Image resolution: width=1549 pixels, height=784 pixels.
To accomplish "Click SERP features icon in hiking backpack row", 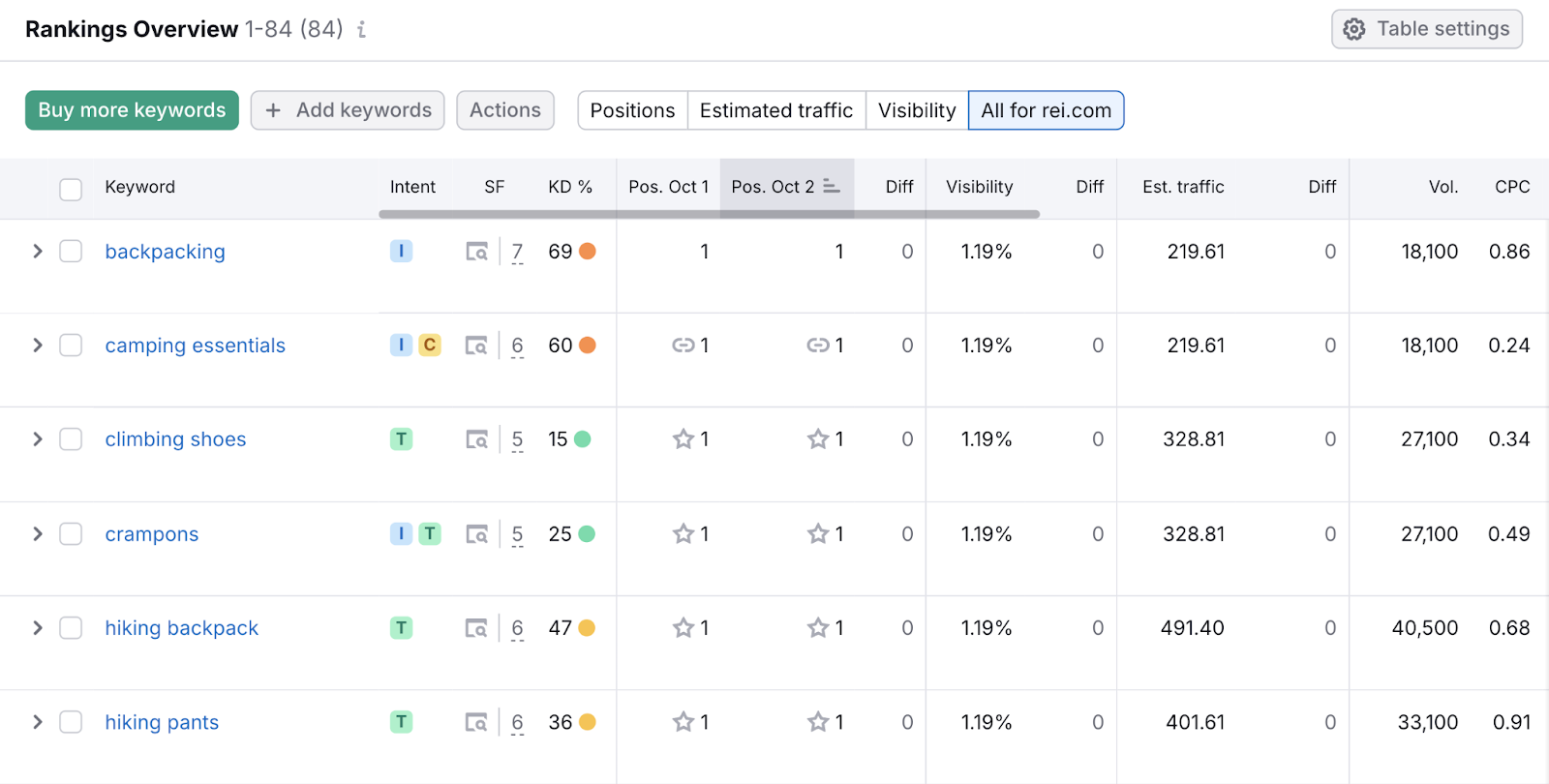I will [x=476, y=628].
